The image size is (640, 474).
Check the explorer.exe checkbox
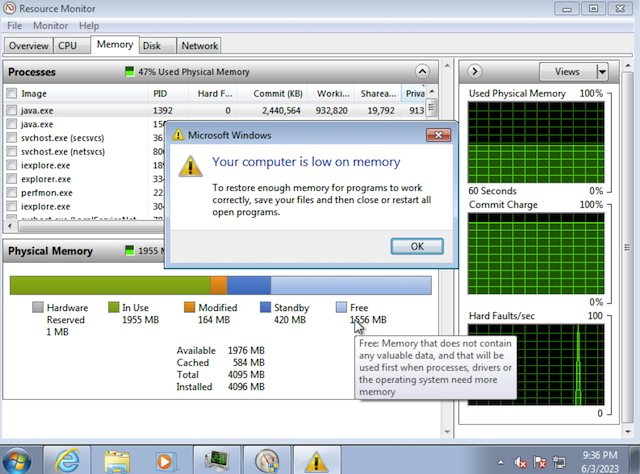point(11,179)
